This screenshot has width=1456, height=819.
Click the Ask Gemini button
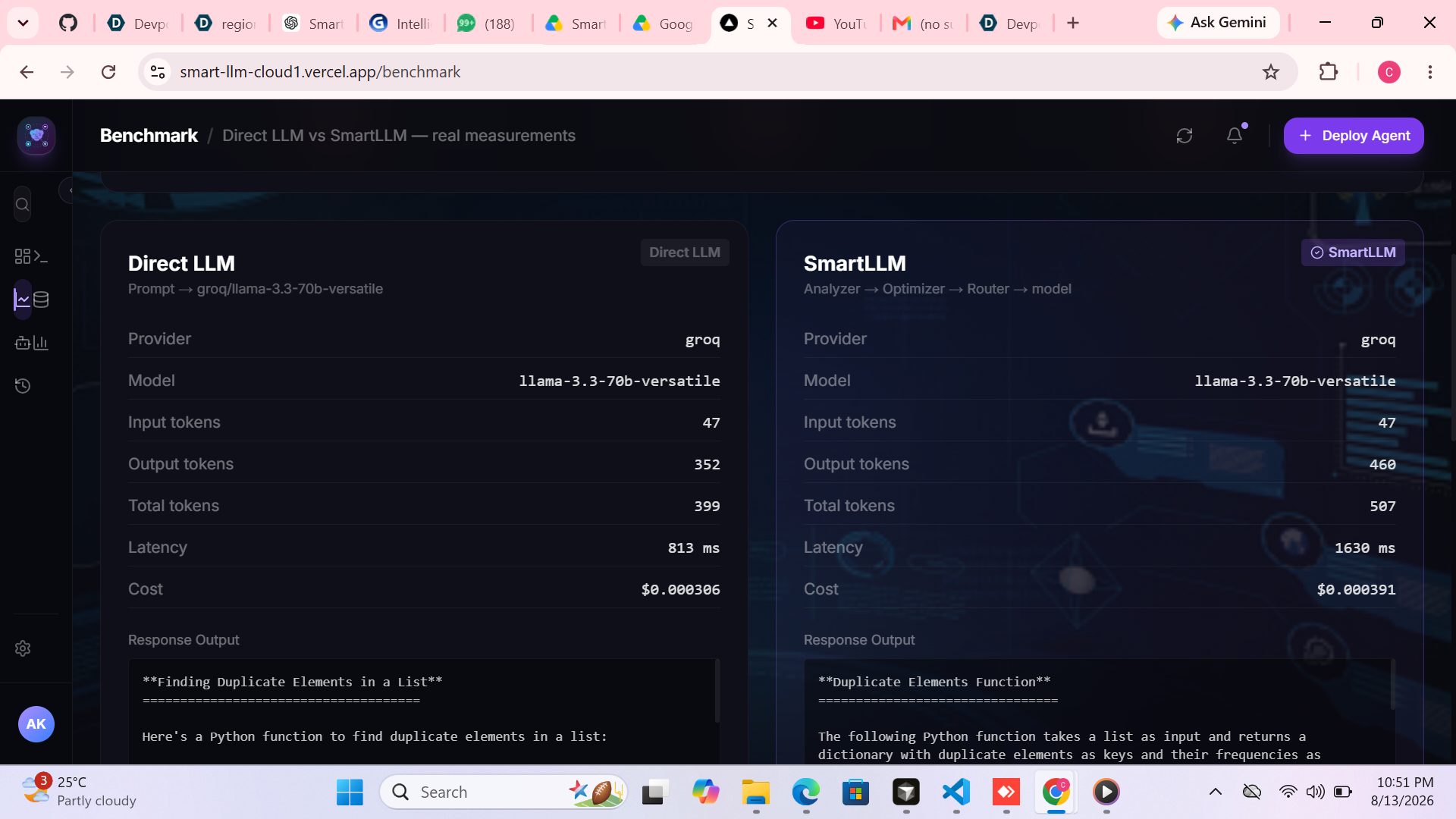click(x=1218, y=23)
